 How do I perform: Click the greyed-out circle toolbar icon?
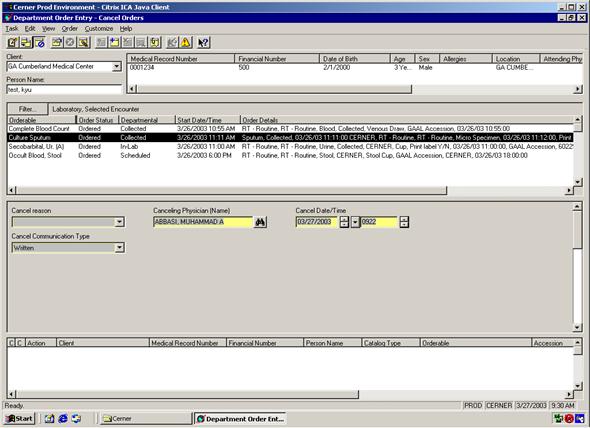click(x=70, y=43)
